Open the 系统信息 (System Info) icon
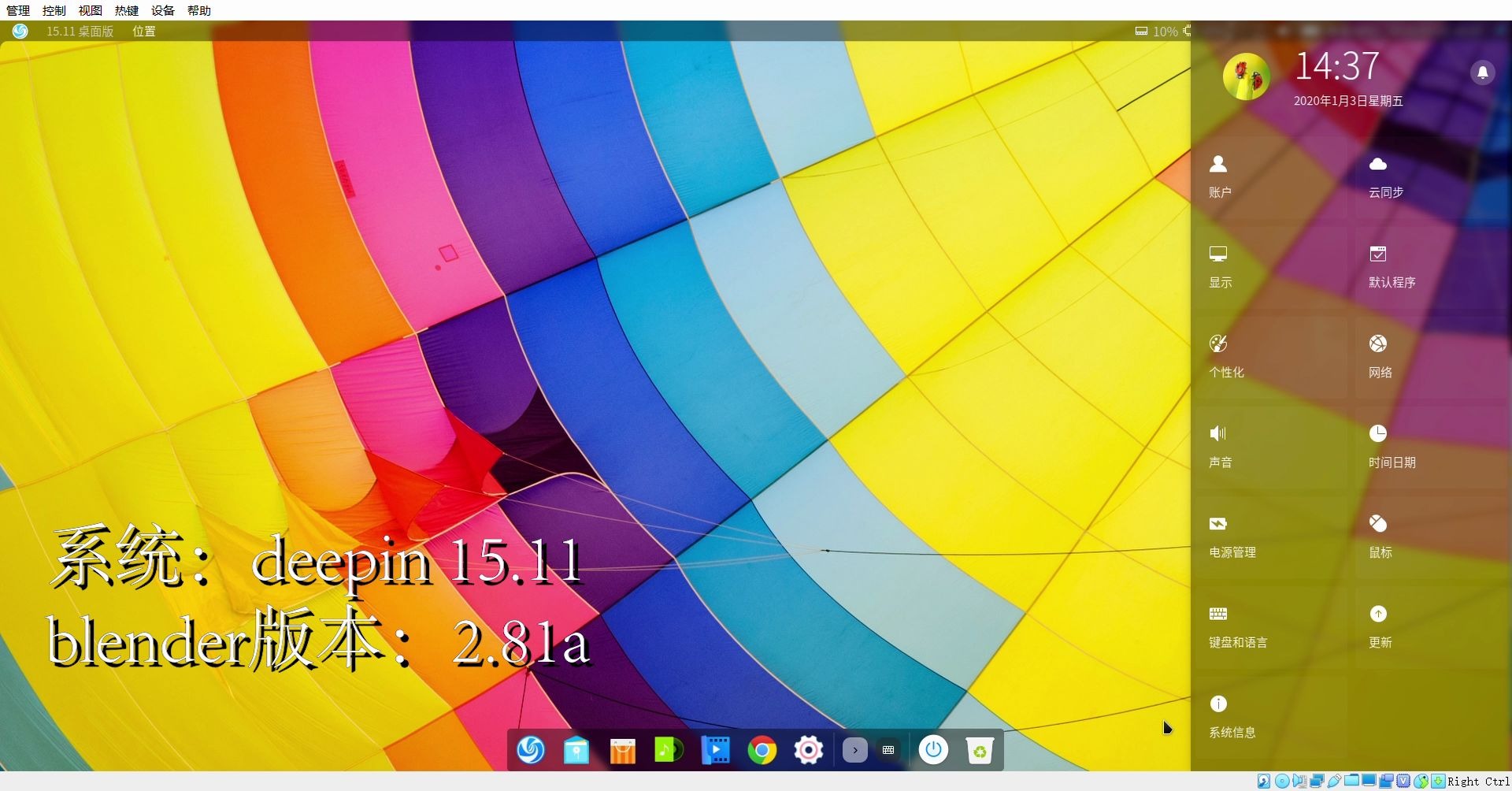The image size is (1512, 791). tap(1218, 704)
